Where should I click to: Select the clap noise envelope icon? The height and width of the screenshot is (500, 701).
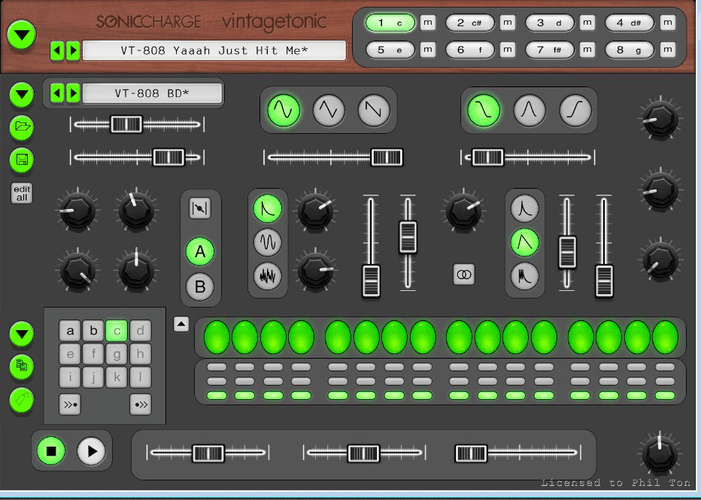524,275
